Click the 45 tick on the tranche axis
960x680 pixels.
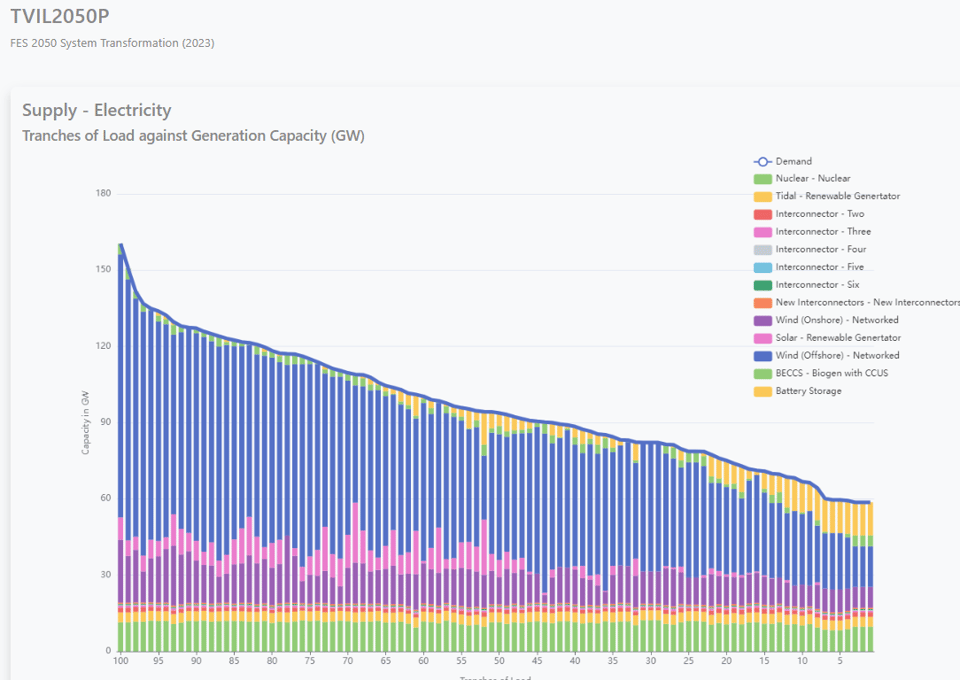click(x=537, y=661)
